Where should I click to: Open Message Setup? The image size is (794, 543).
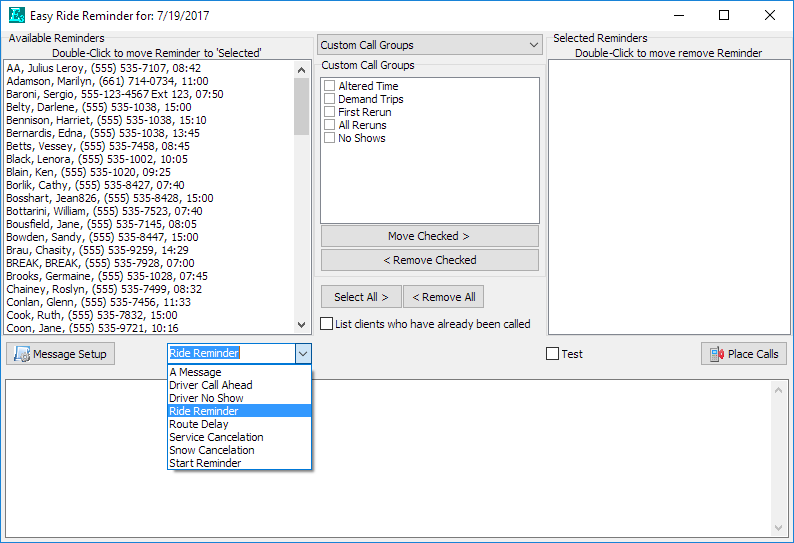pos(60,354)
